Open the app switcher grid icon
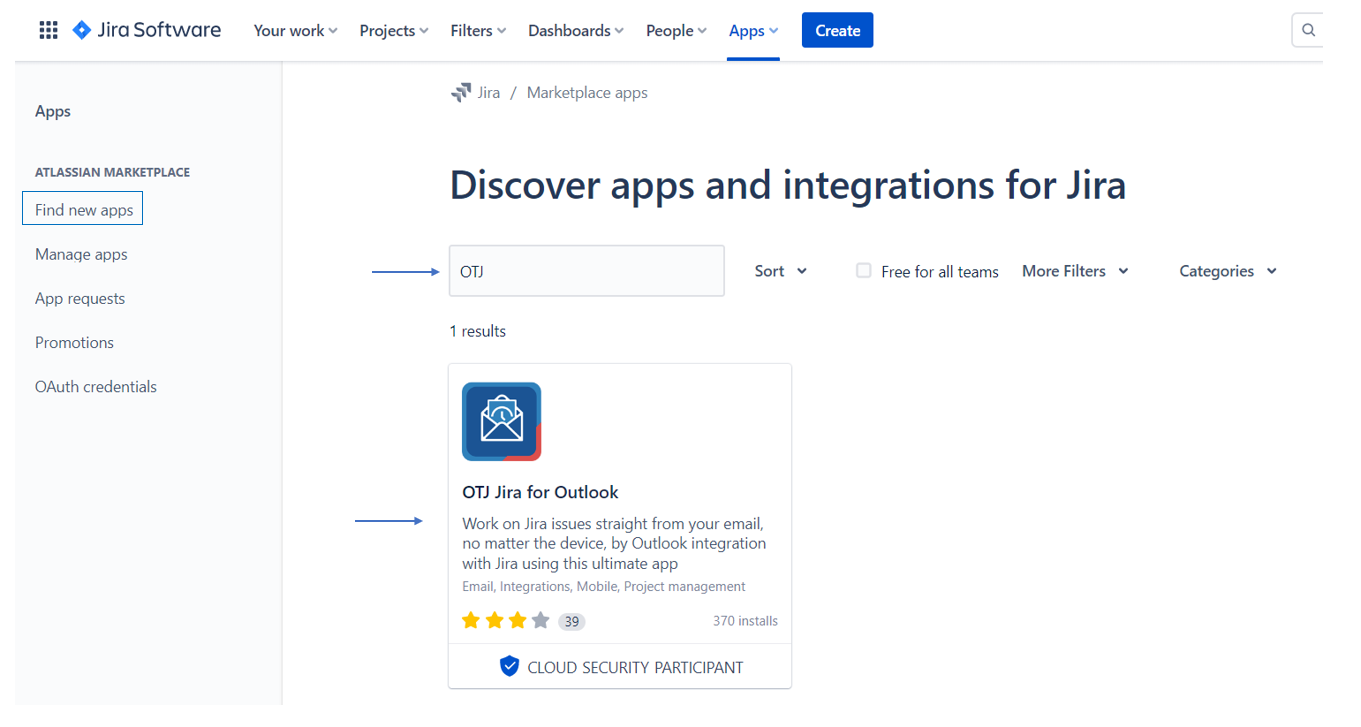Screen dimensions: 1361x727 48,30
